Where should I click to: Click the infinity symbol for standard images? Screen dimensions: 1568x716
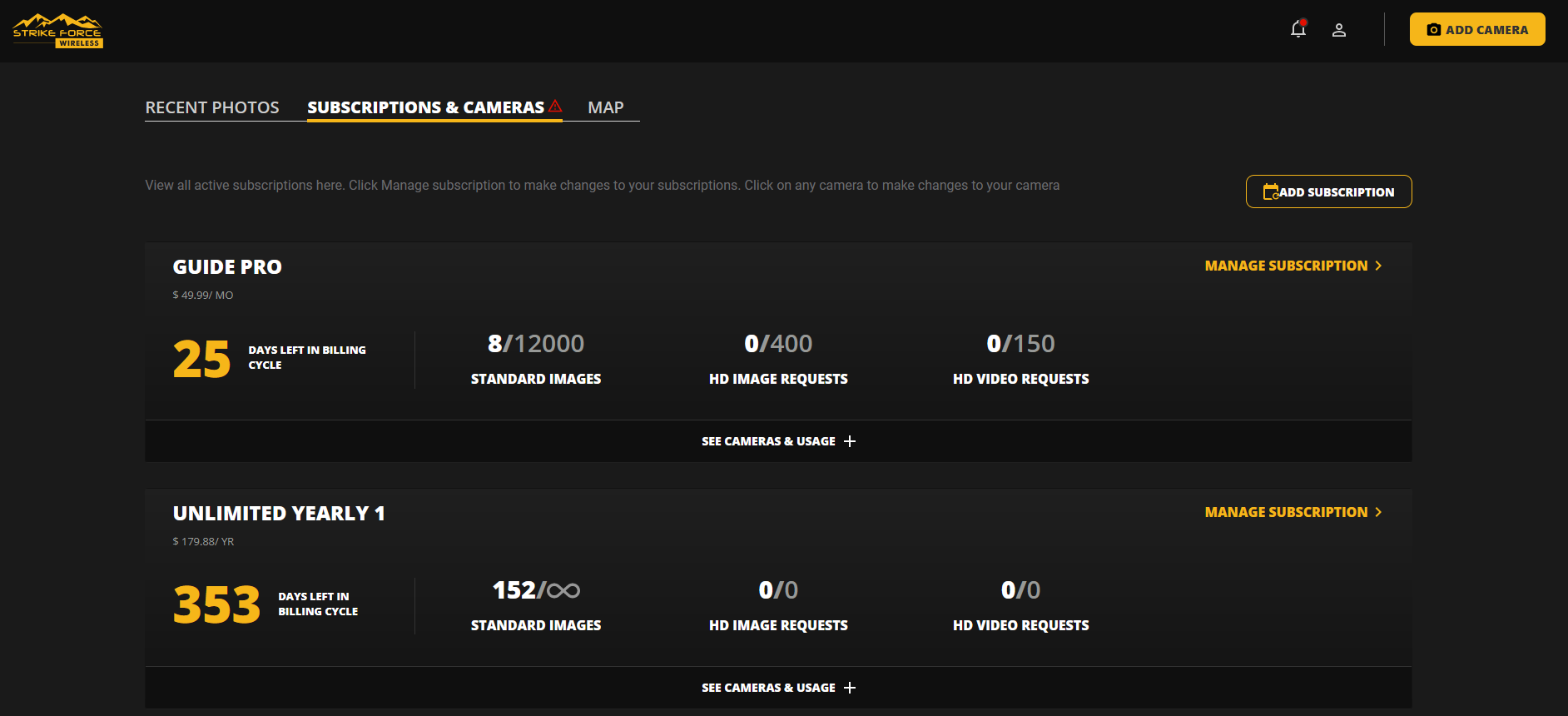click(x=563, y=591)
